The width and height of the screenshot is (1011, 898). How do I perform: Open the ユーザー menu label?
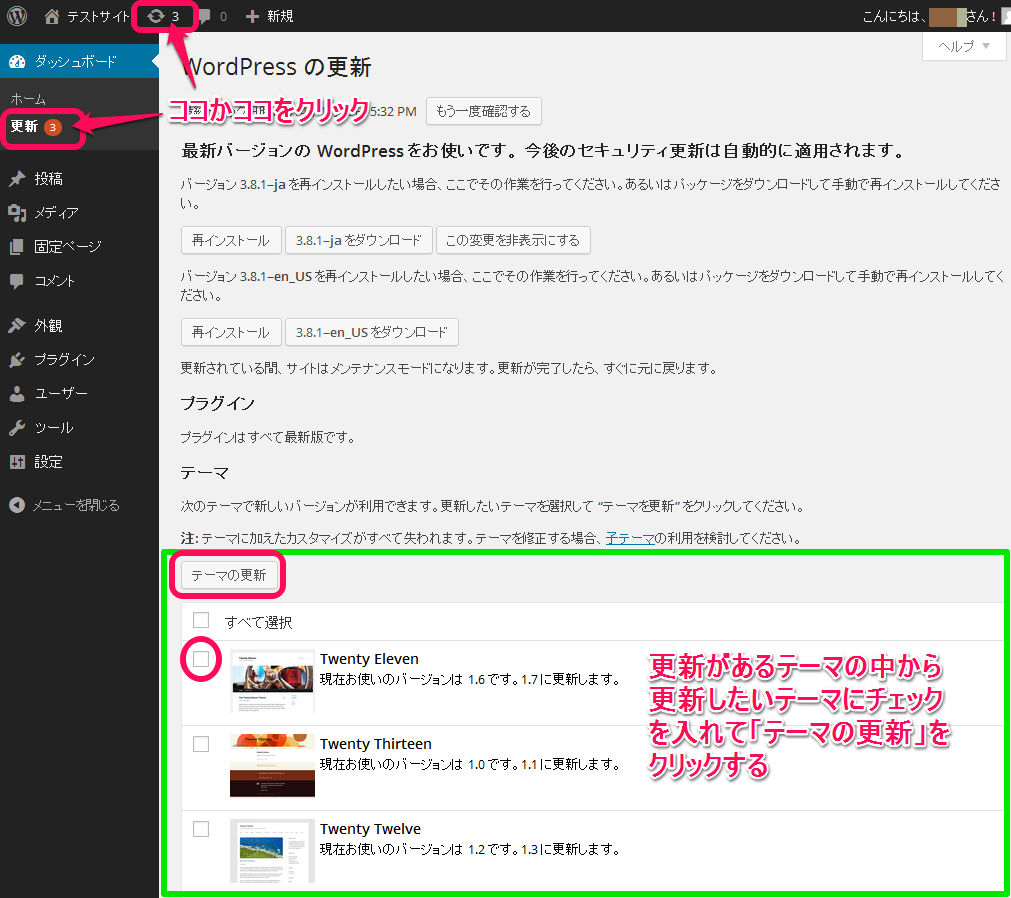tap(61, 393)
